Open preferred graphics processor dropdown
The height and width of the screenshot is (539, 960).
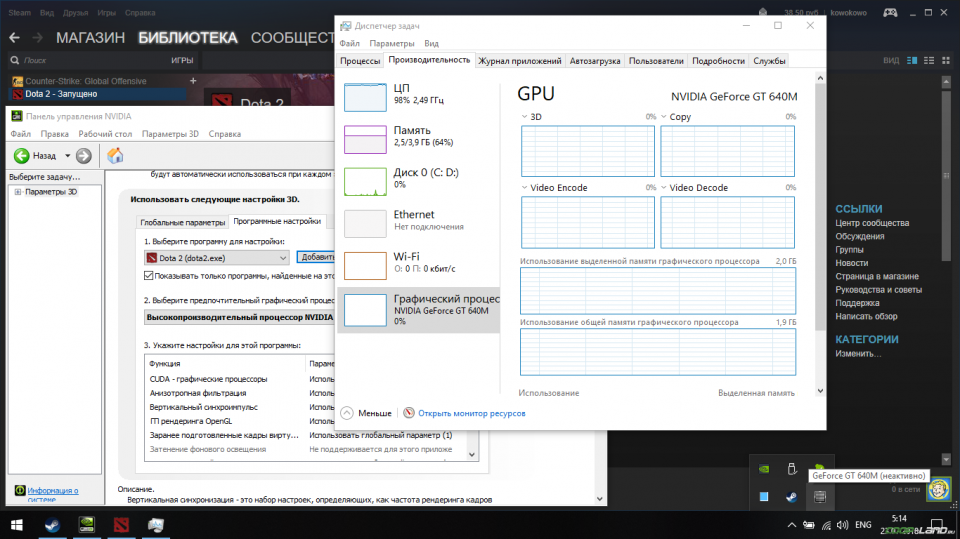[240, 317]
